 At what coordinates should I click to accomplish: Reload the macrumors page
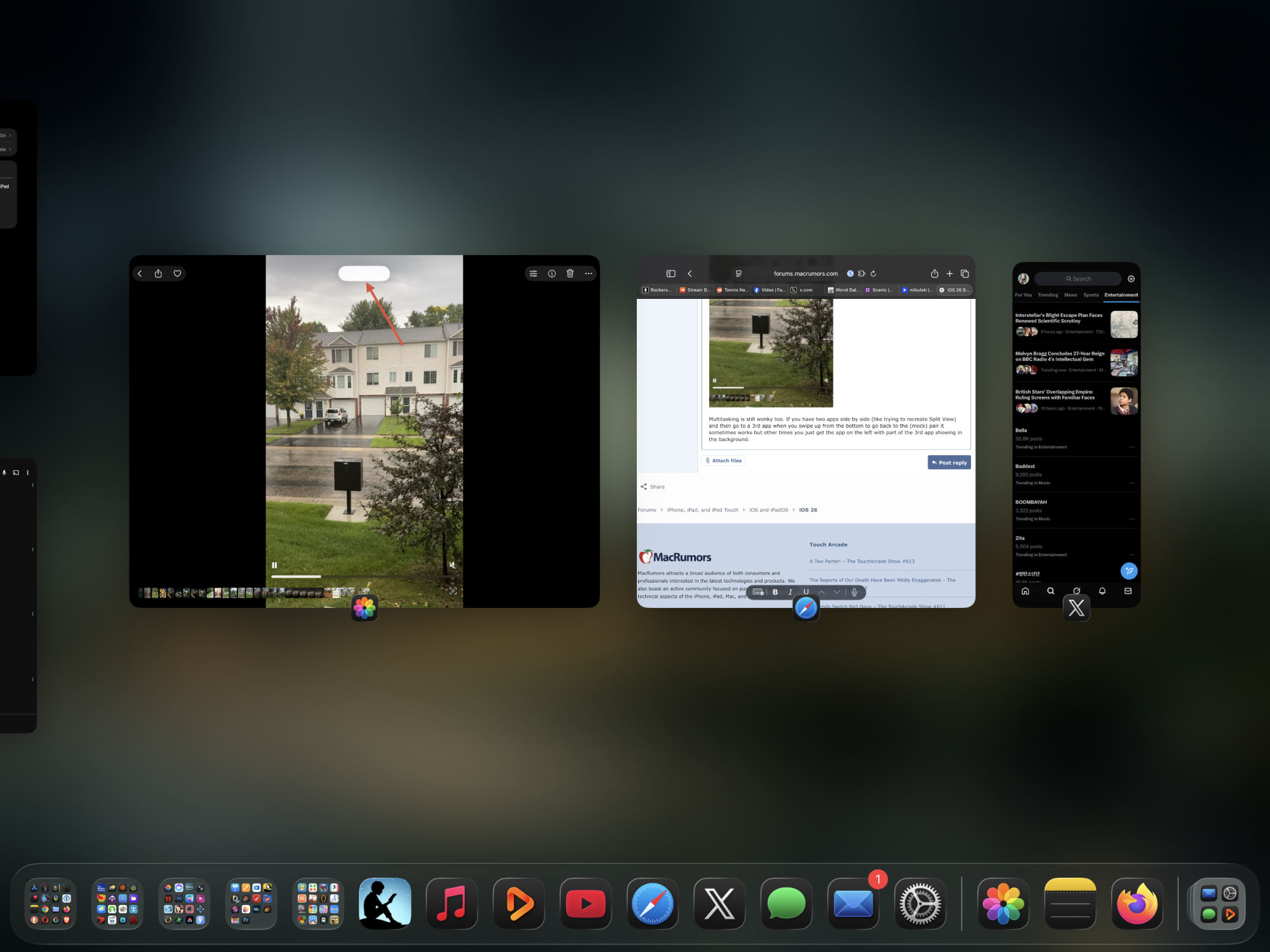[873, 274]
